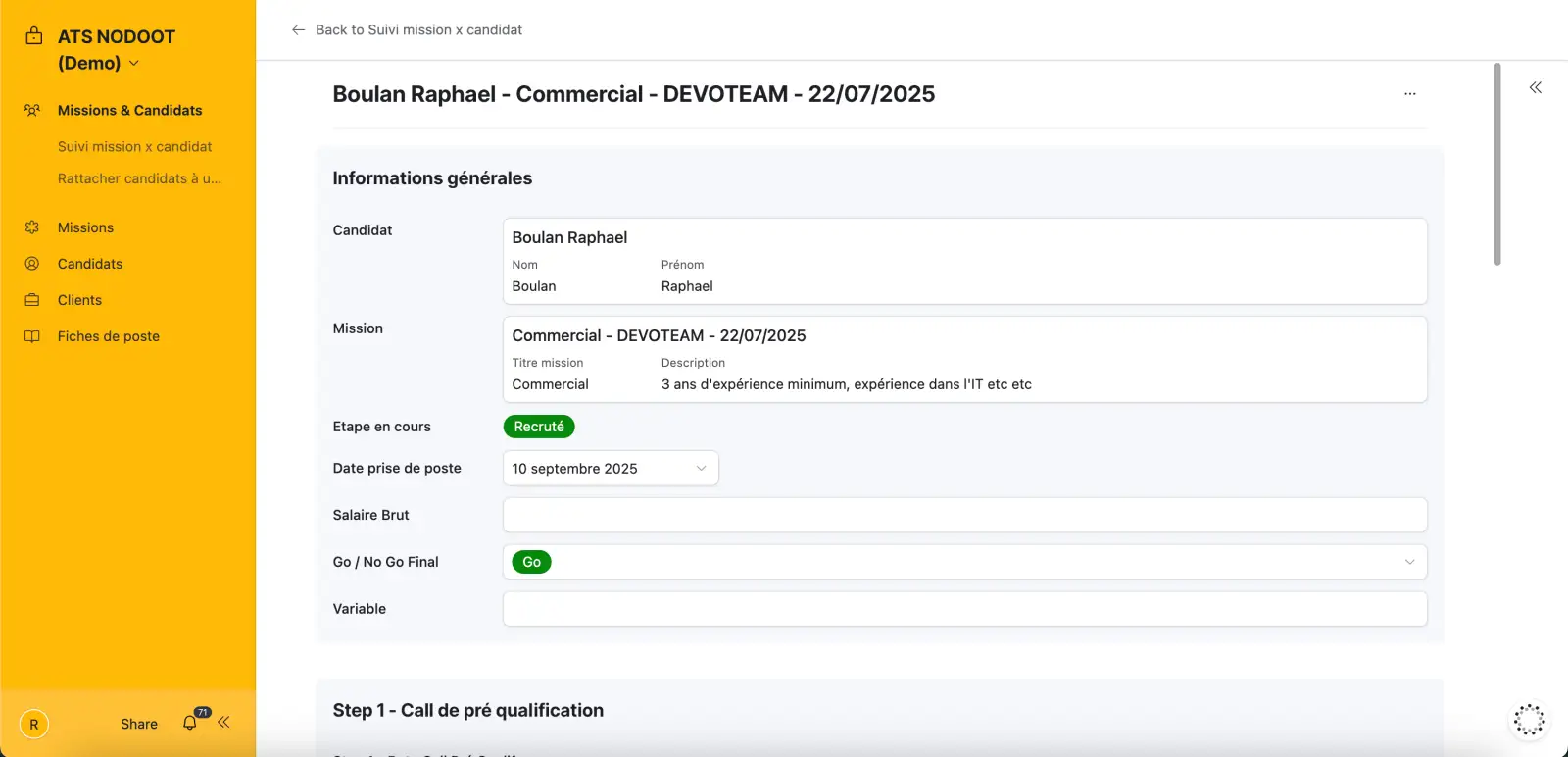This screenshot has width=1568, height=757.
Task: Click the Recruté status badge
Action: pos(539,427)
